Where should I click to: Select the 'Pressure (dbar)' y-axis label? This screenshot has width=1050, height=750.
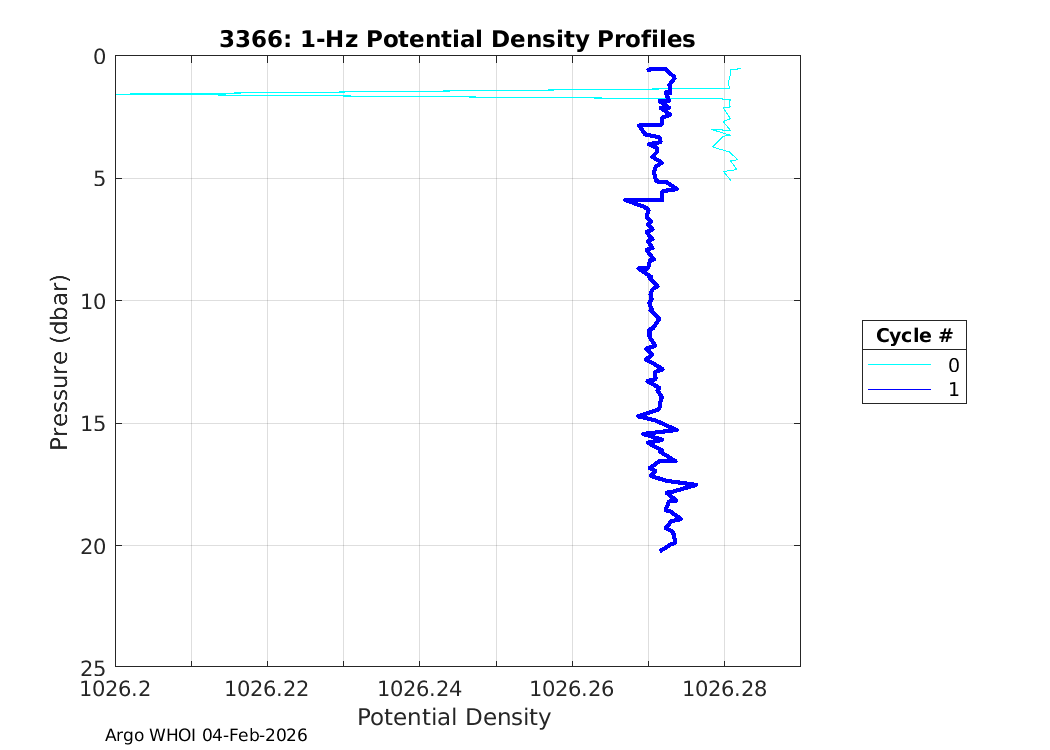tap(60, 361)
